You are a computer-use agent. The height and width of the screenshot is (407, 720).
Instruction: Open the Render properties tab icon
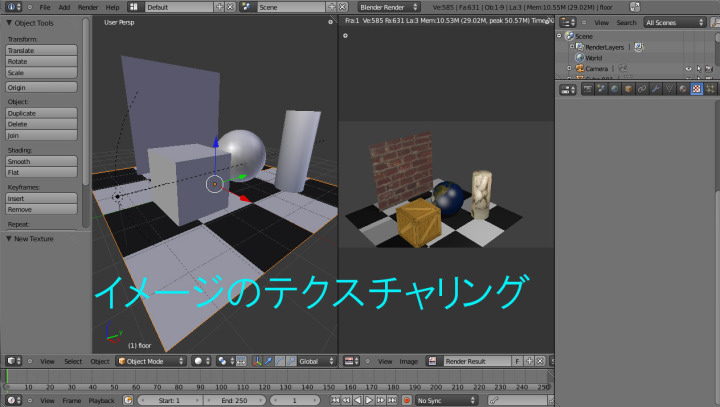point(589,89)
